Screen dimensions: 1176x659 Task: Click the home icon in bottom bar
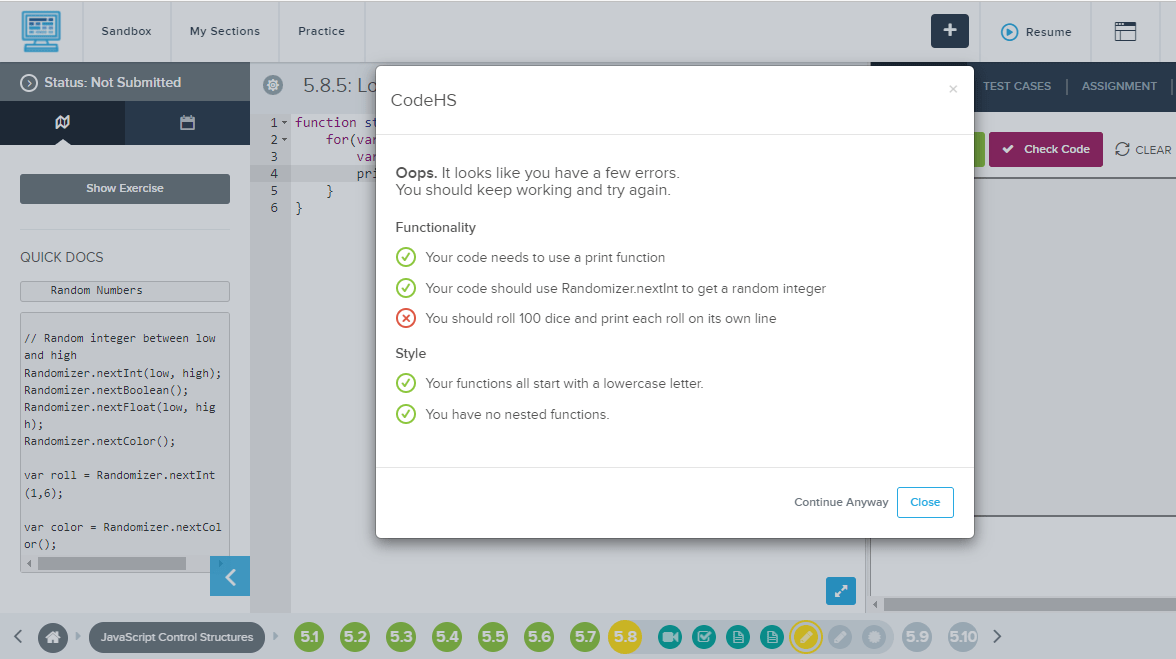tap(52, 637)
